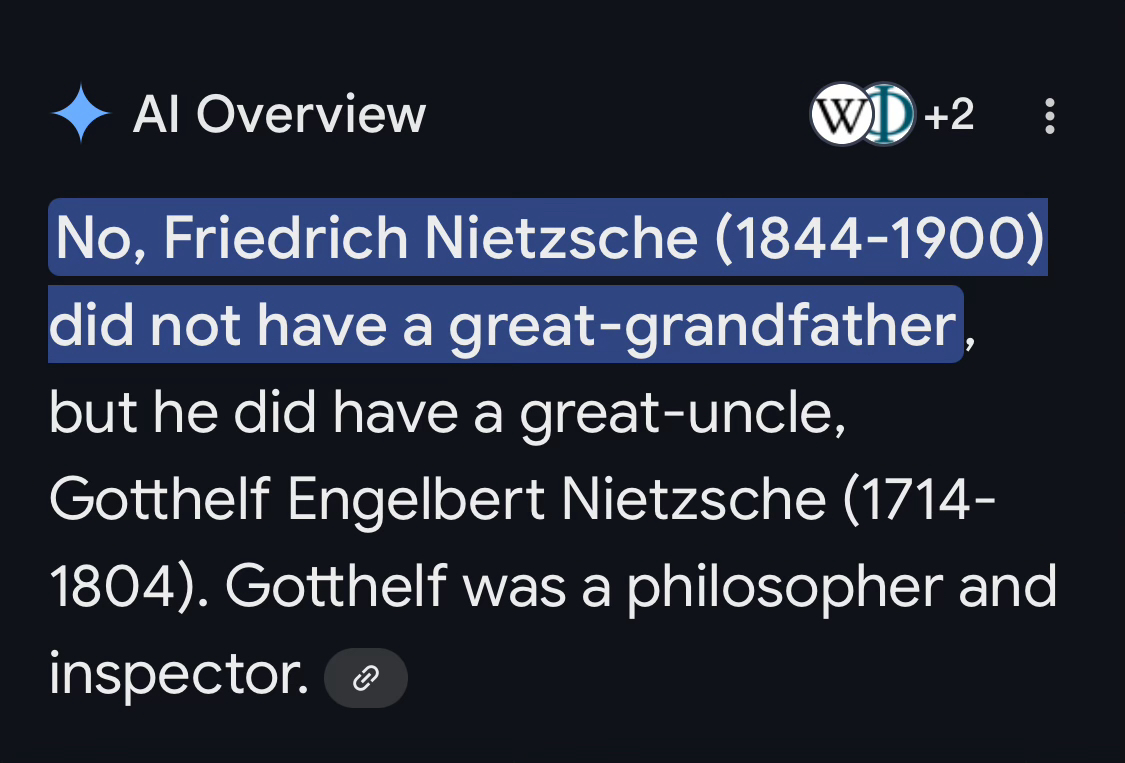This screenshot has height=763, width=1125.
Task: Click the '(1844-1900)' date range
Action: tap(879, 238)
